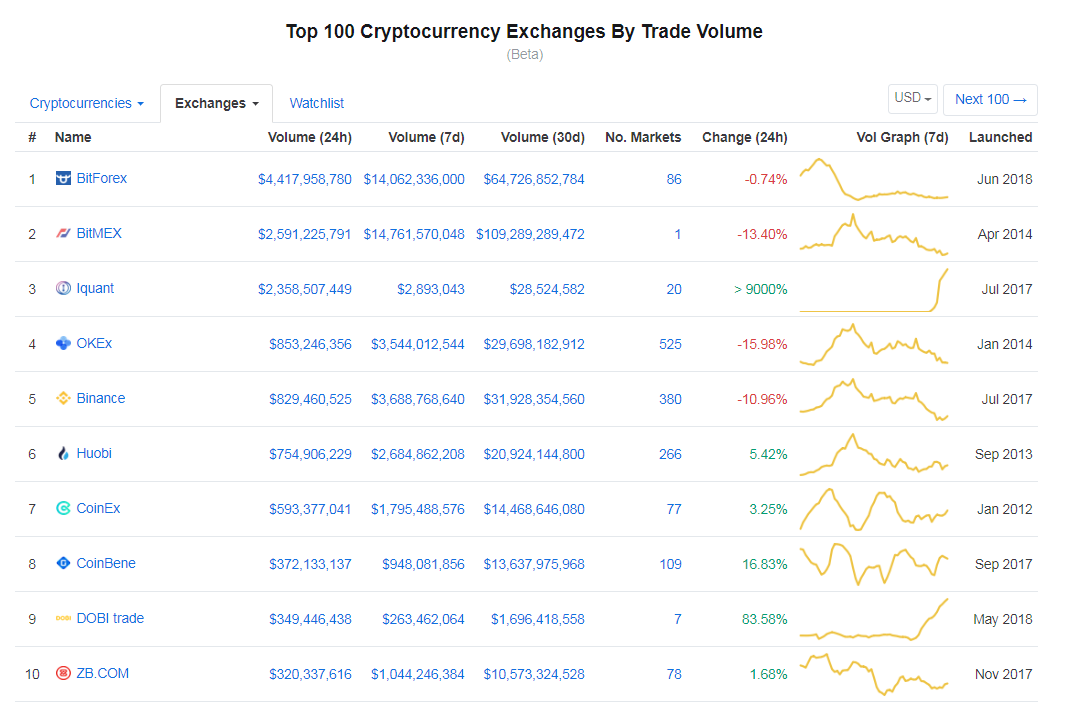Click Iquant 24h volume $2,358,507,449

[304, 289]
